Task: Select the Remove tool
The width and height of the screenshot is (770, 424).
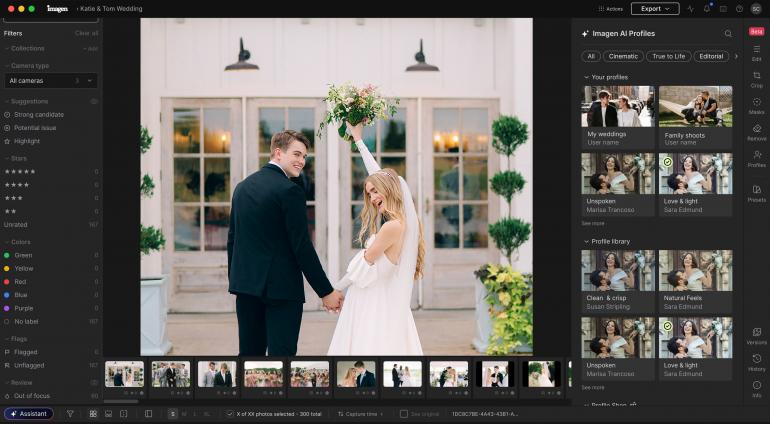Action: [x=756, y=132]
